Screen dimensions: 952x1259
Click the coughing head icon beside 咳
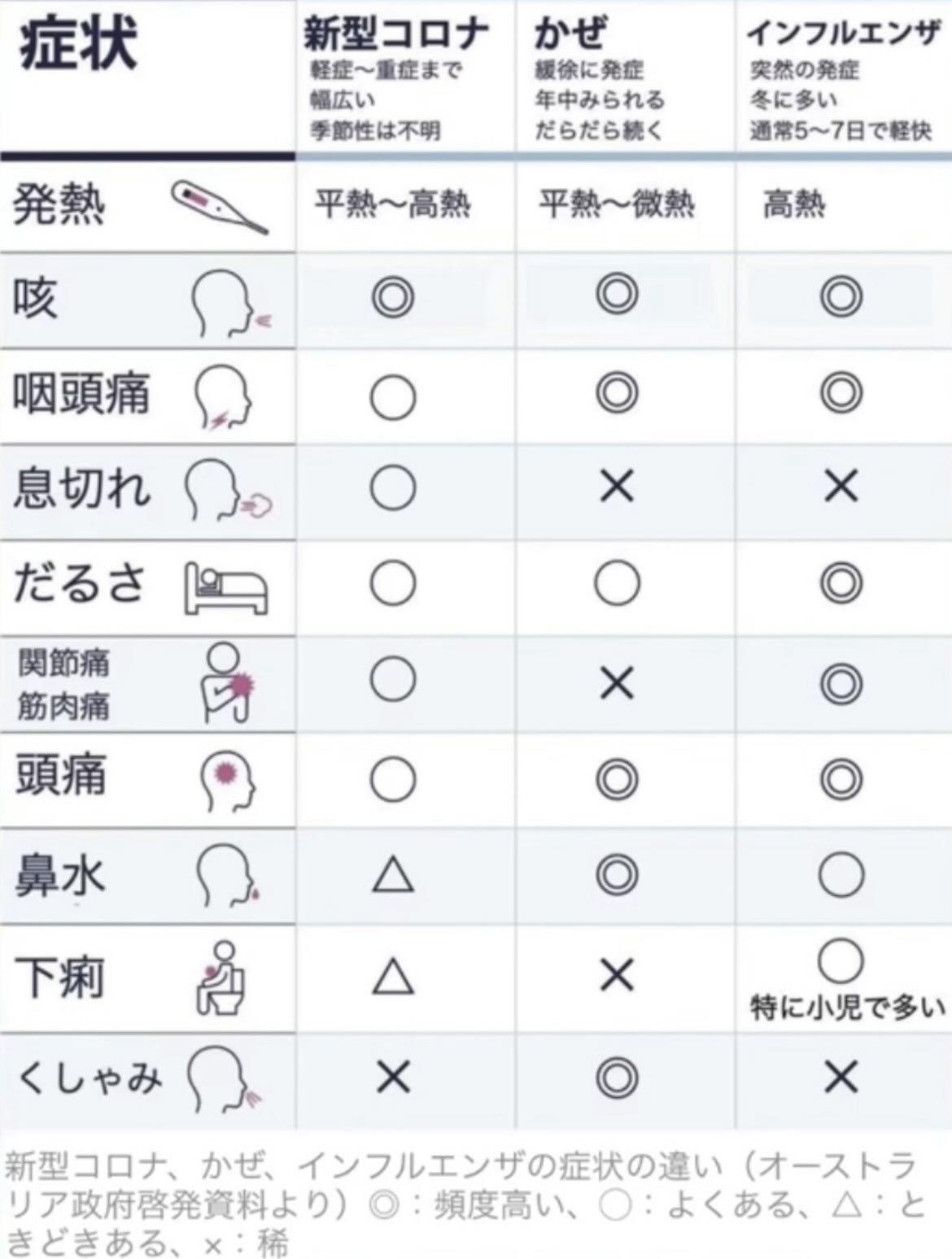228,303
